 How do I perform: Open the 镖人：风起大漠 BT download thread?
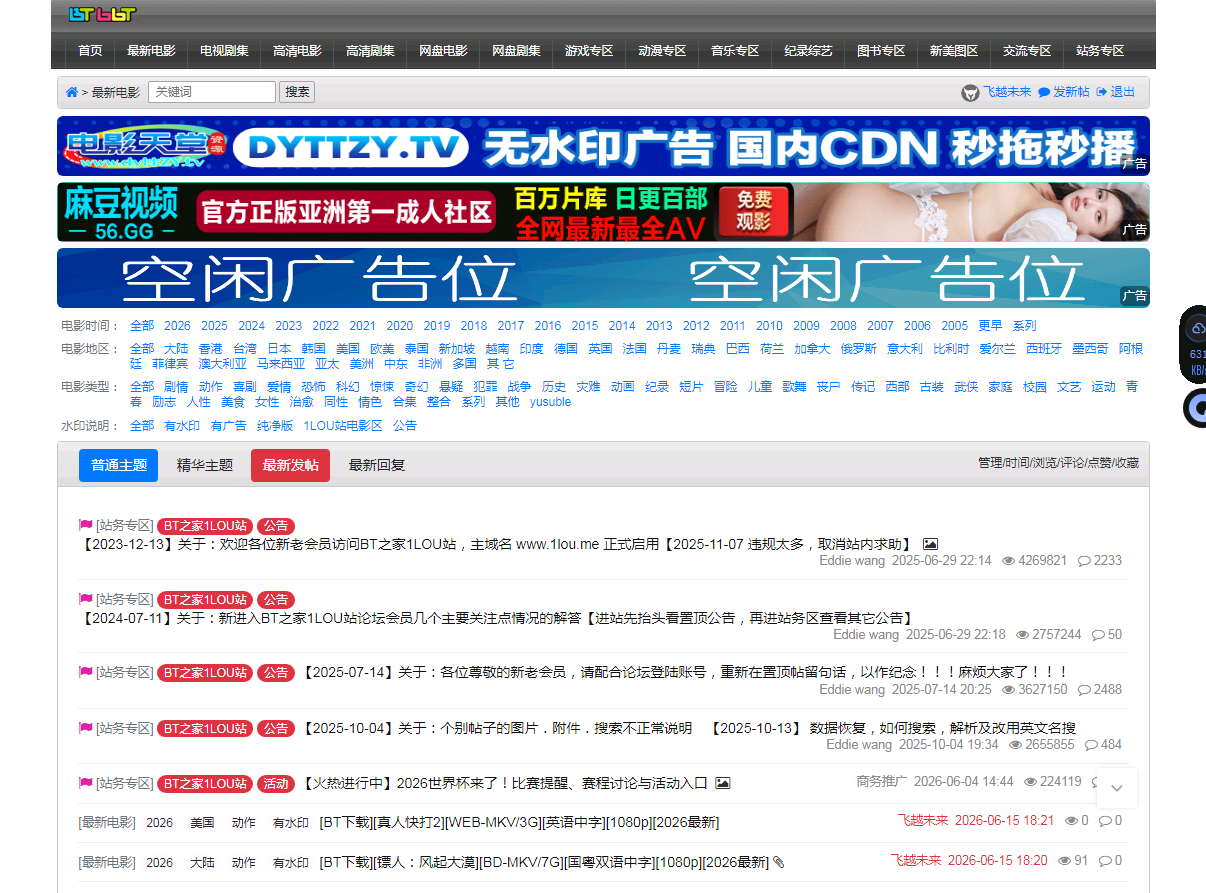(x=544, y=862)
